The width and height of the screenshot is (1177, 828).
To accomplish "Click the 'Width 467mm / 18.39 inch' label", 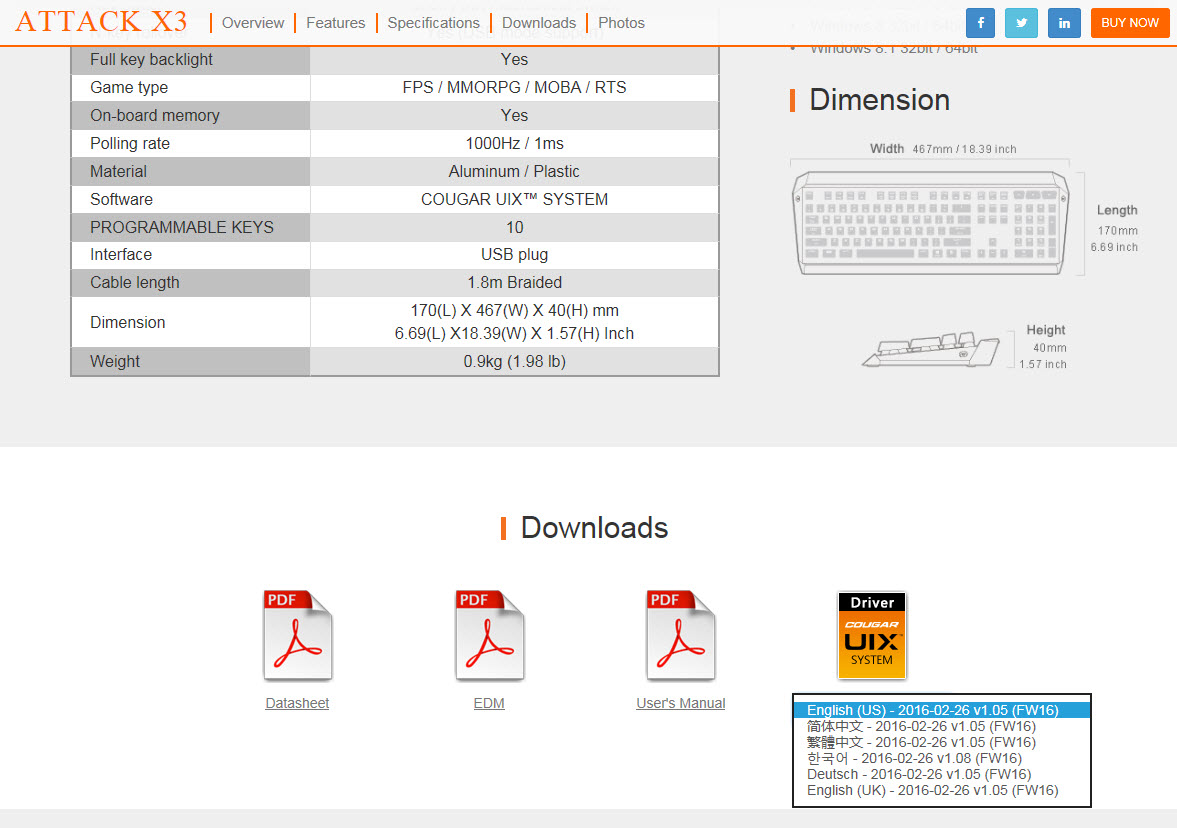I will 943,149.
